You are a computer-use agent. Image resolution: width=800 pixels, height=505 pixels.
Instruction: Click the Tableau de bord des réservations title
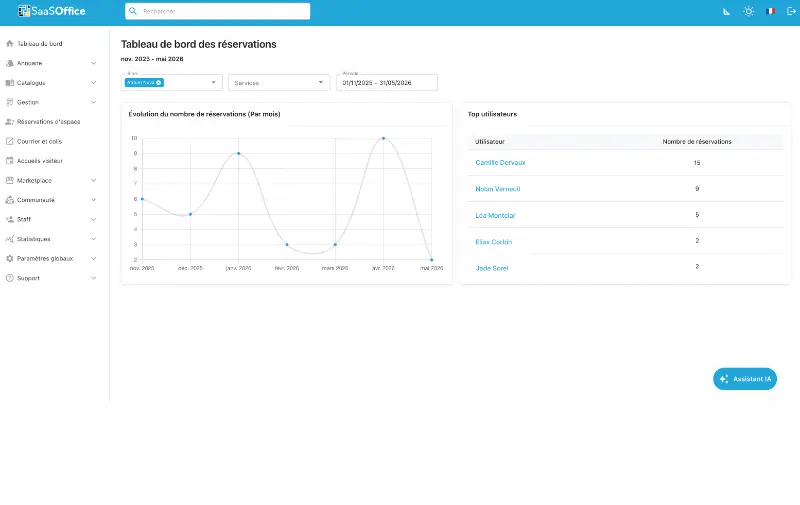pos(198,44)
